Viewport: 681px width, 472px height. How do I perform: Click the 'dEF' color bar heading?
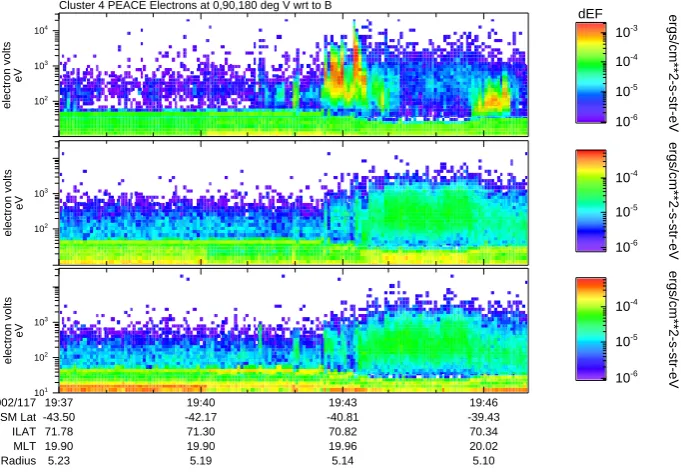[x=590, y=14]
